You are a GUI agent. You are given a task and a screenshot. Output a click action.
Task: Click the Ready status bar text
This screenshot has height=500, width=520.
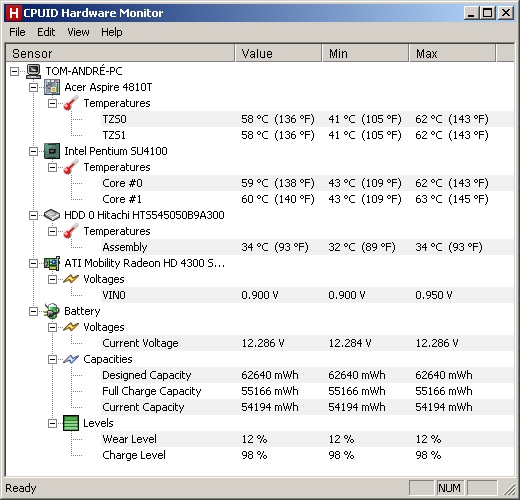tap(21, 488)
